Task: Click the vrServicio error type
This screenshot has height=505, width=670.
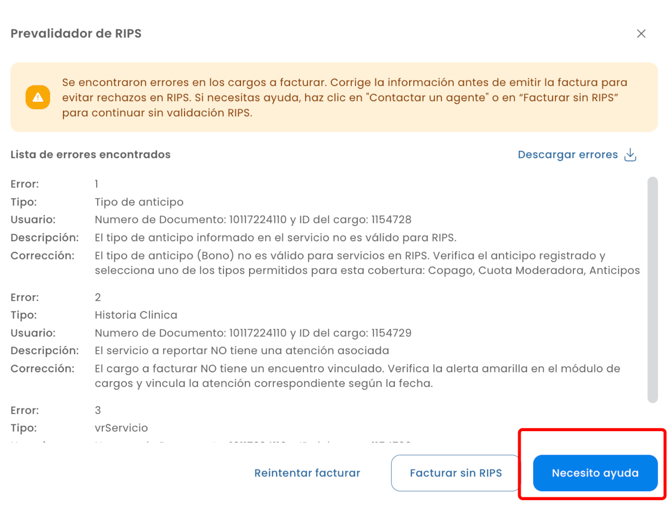Action: pyautogui.click(x=121, y=428)
